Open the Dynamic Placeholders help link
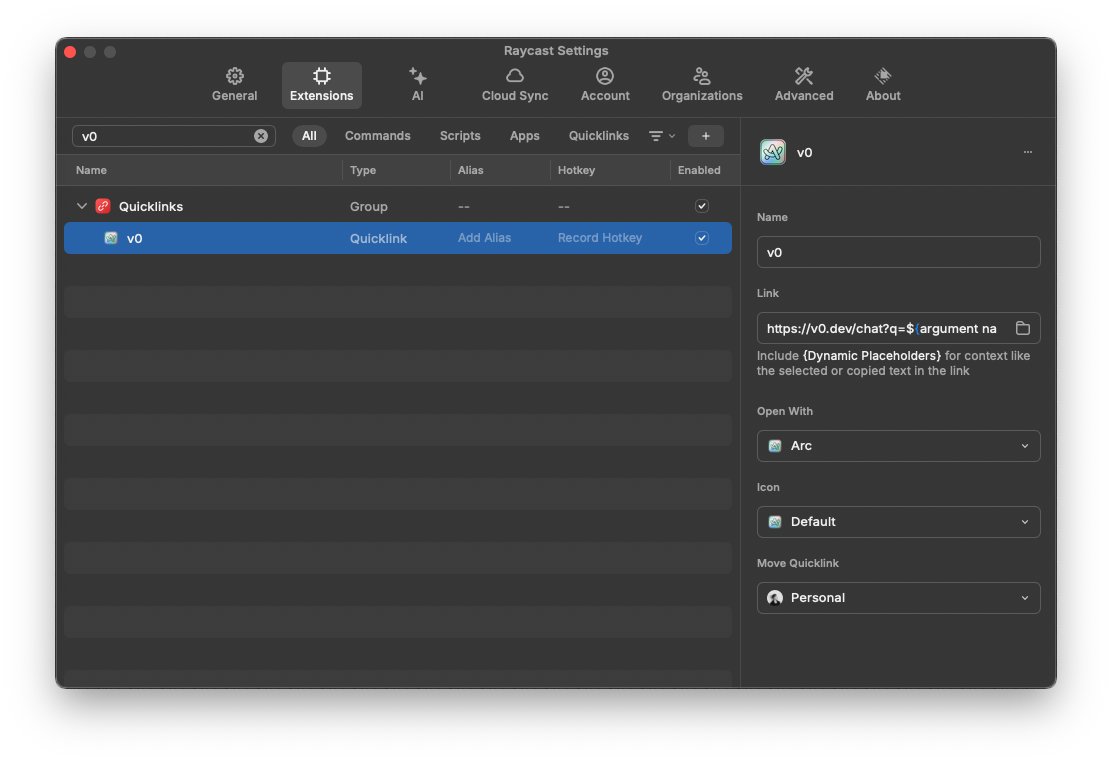 (x=872, y=355)
